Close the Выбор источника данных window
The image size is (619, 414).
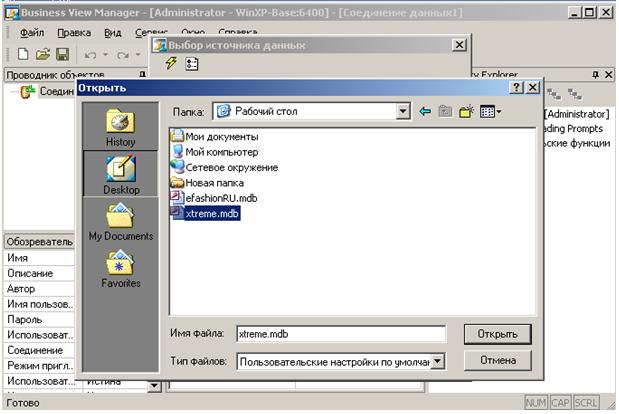coord(459,45)
